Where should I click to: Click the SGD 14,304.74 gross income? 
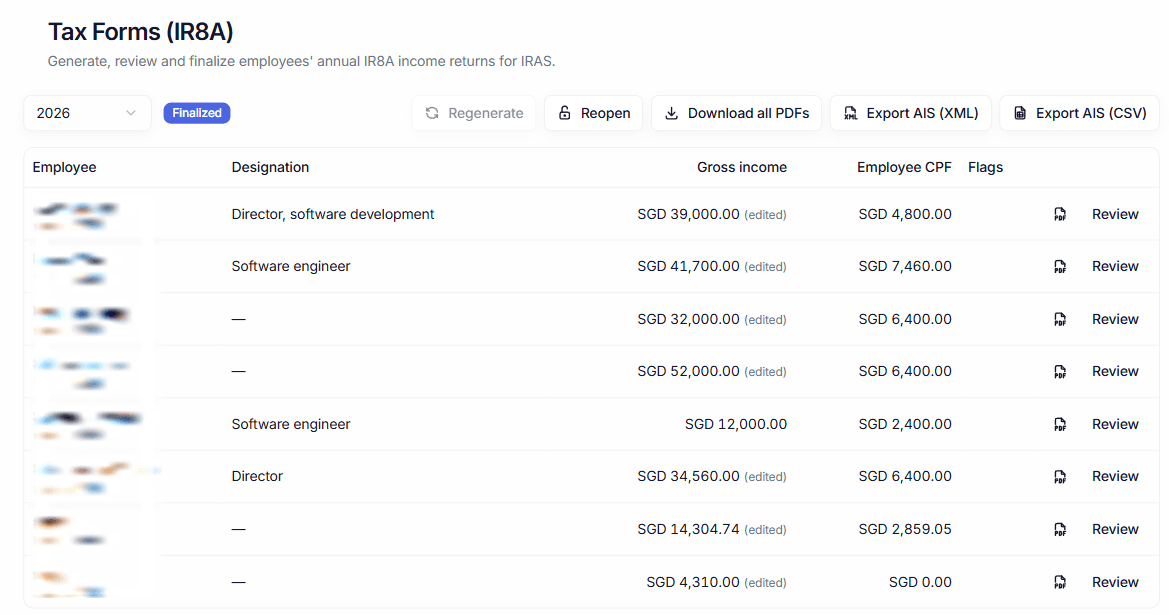688,529
